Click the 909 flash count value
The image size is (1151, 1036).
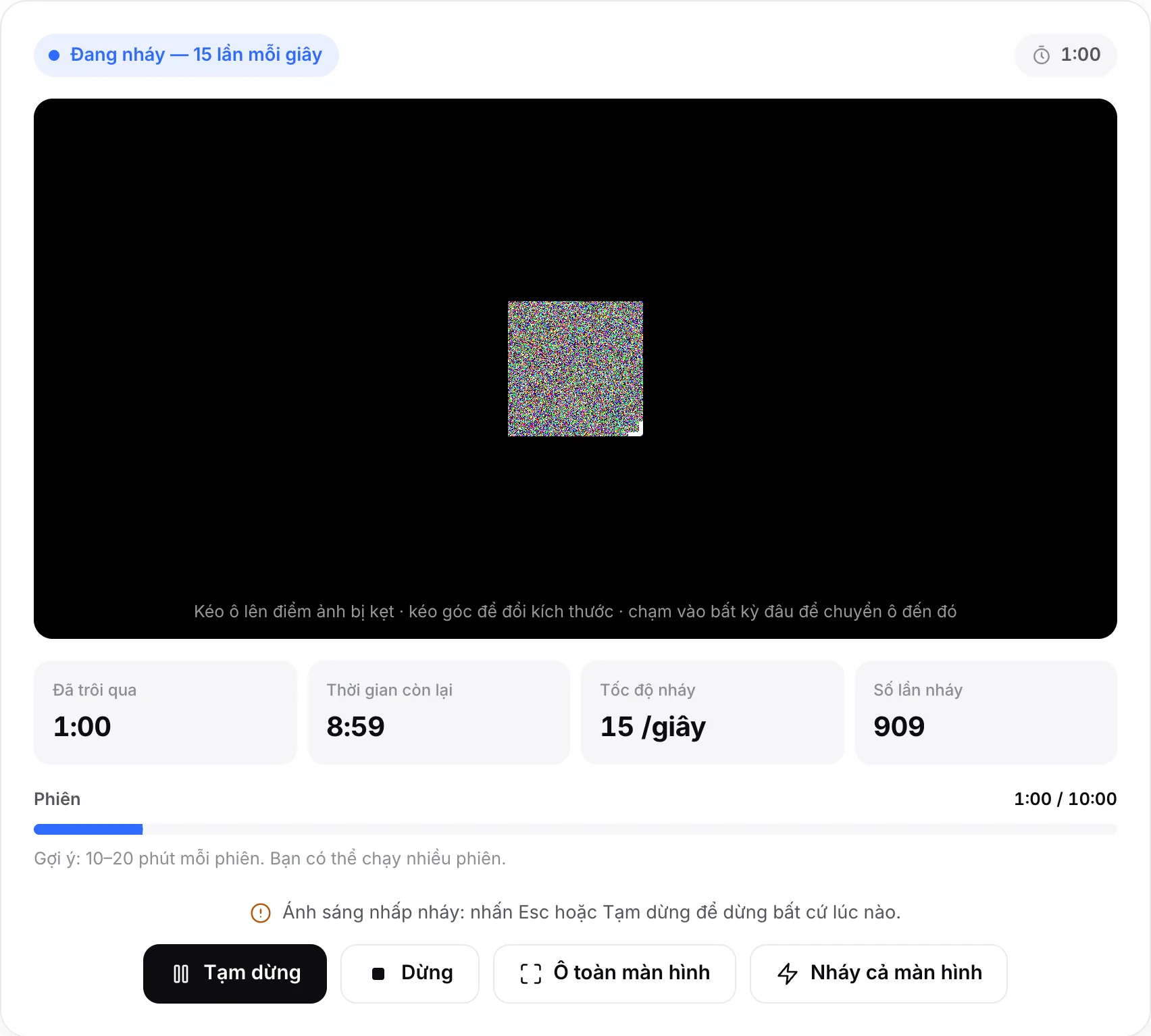(x=899, y=727)
